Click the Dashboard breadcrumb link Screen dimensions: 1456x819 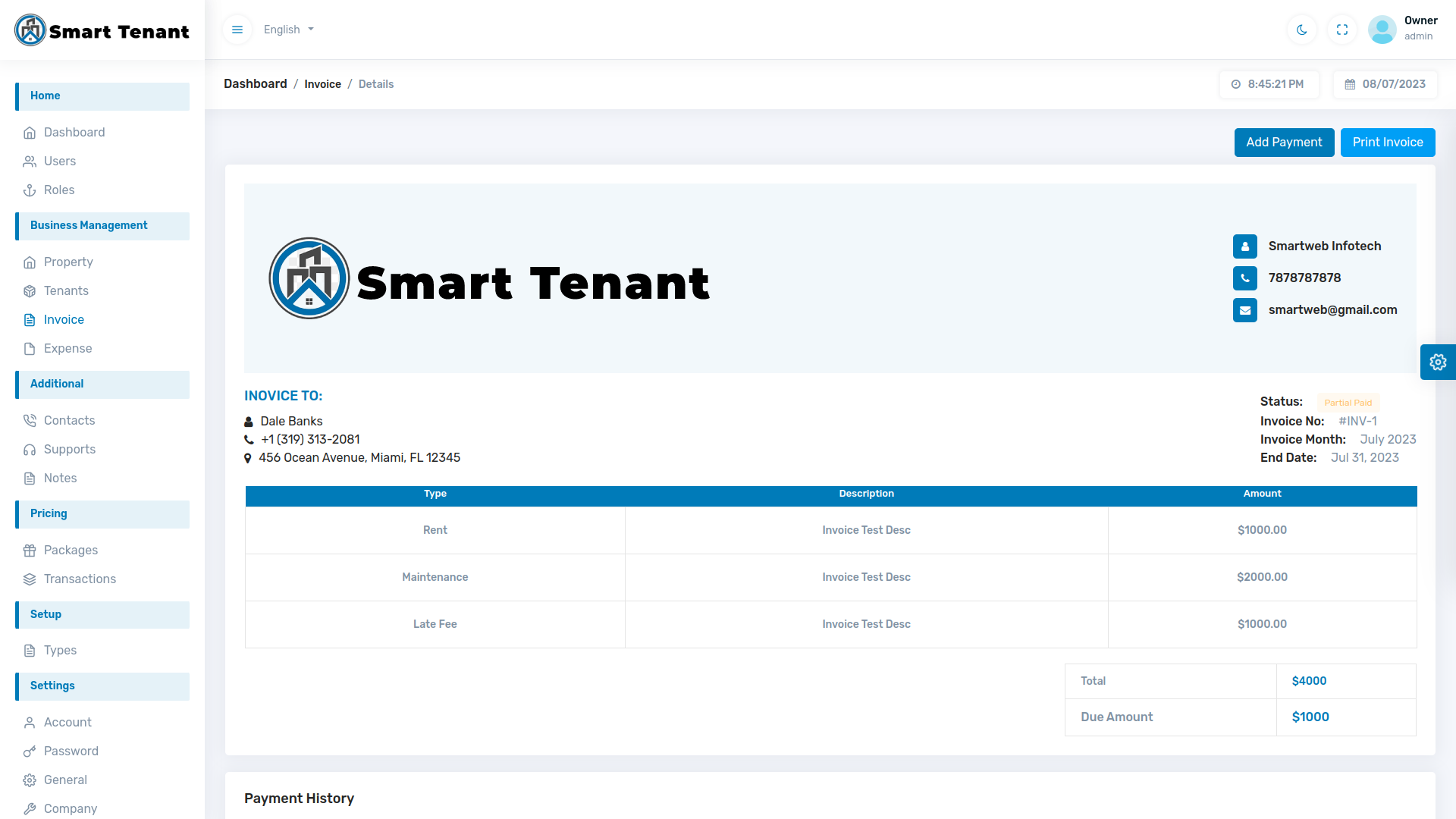click(255, 84)
